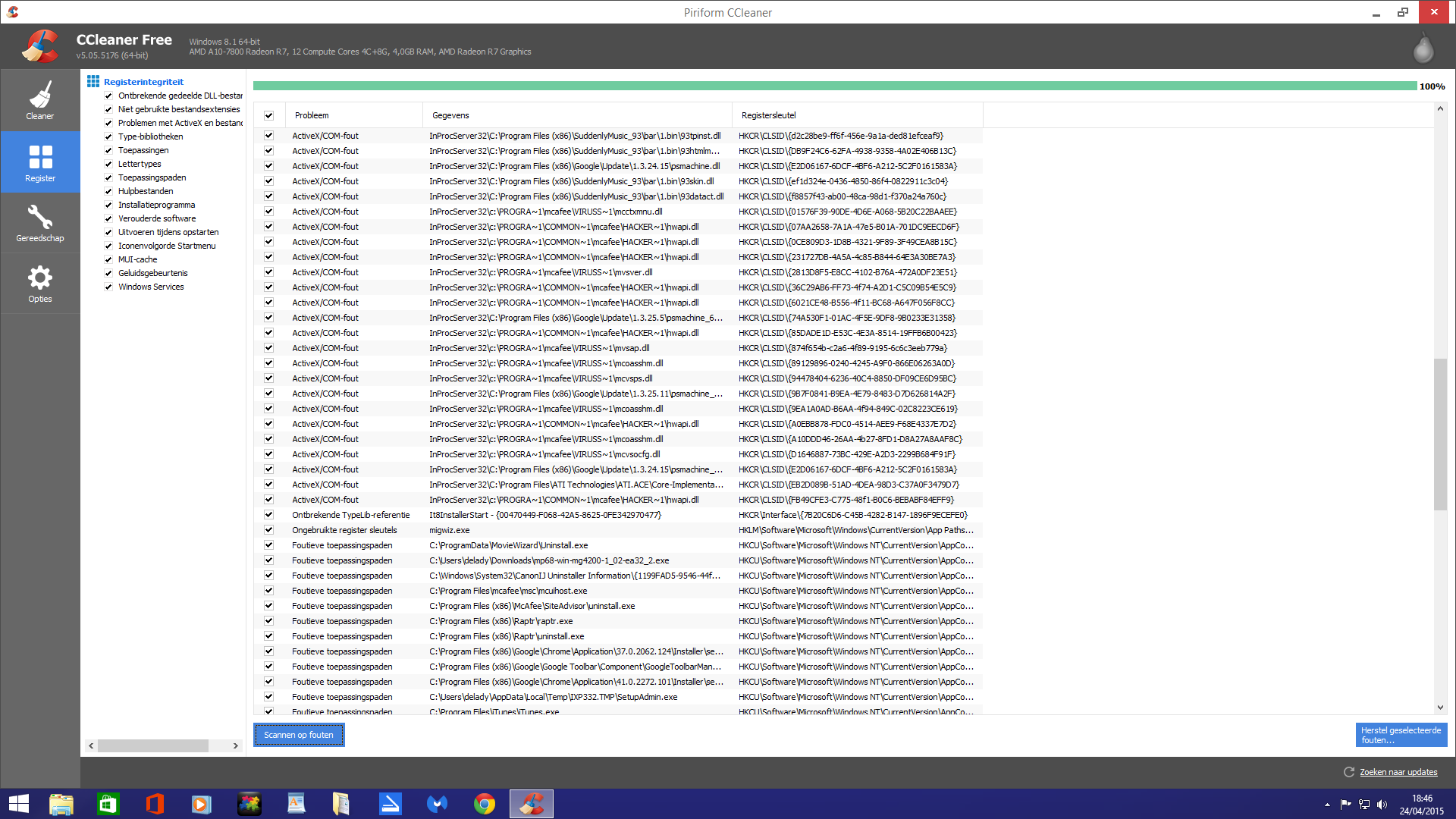
Task: Select Iconenvolgorde Startmenu item label
Action: [x=167, y=246]
